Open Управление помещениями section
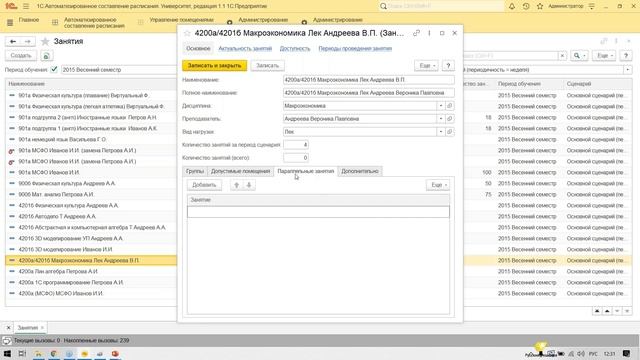 pos(181,20)
